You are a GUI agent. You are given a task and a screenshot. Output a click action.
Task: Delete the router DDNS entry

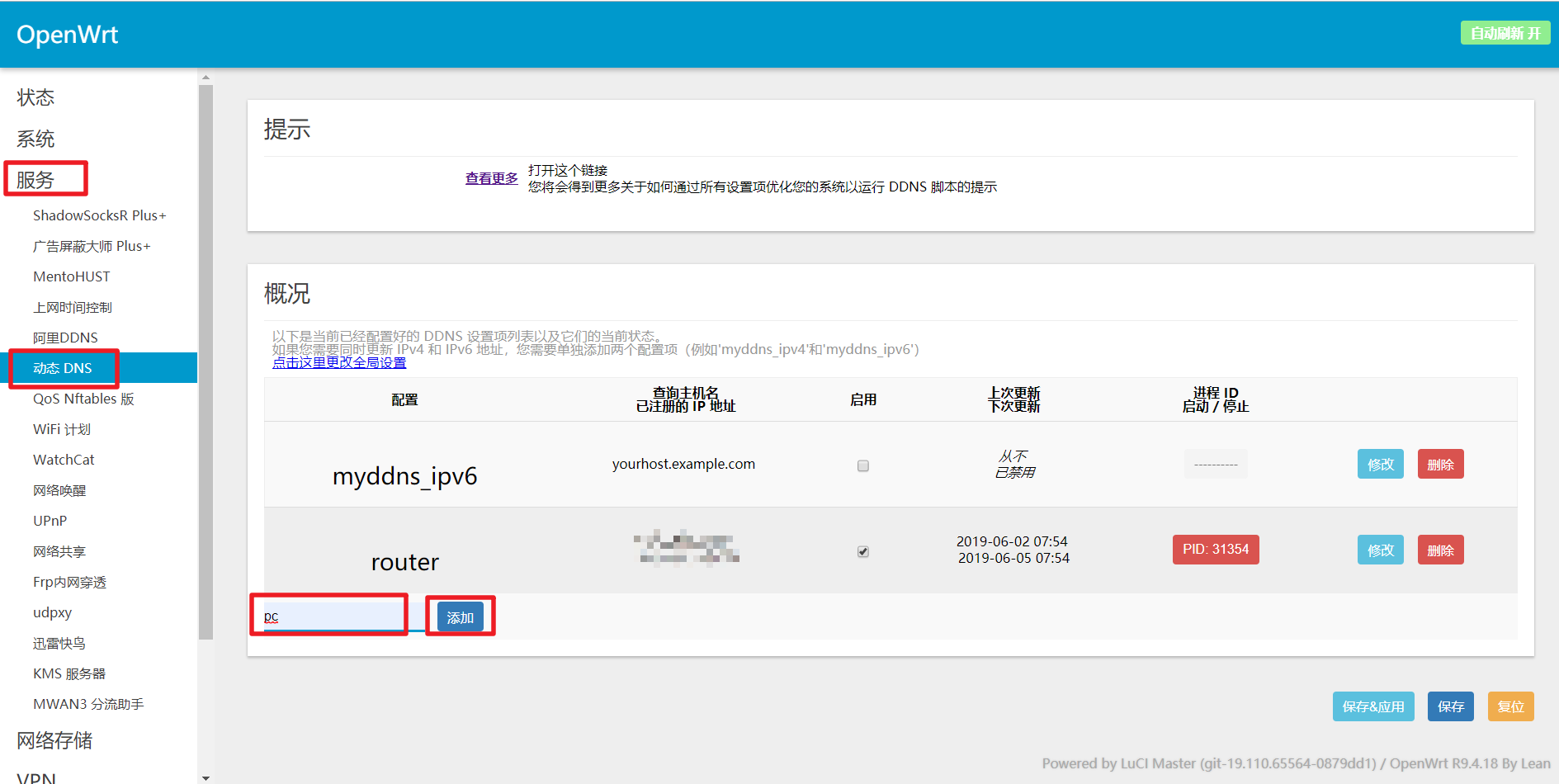pos(1440,550)
